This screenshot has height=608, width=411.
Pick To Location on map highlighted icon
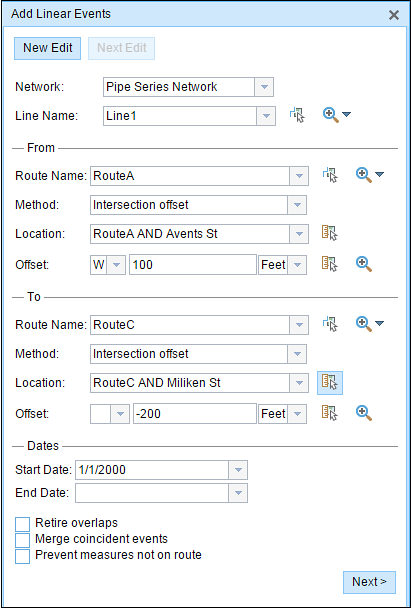tap(330, 383)
